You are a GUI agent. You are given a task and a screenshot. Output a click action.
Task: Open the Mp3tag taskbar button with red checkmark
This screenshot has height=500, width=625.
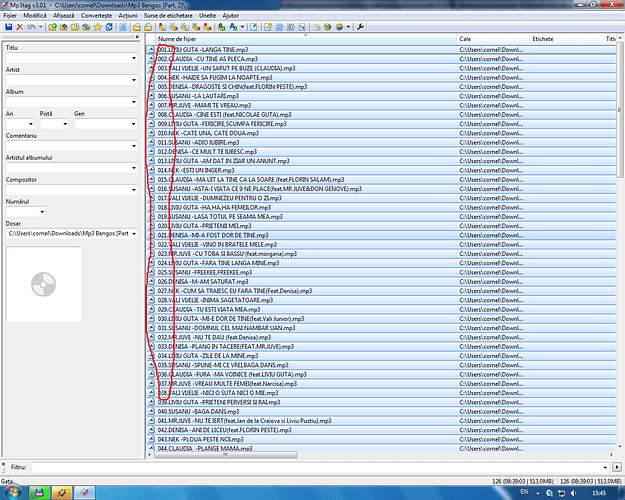pos(85,492)
